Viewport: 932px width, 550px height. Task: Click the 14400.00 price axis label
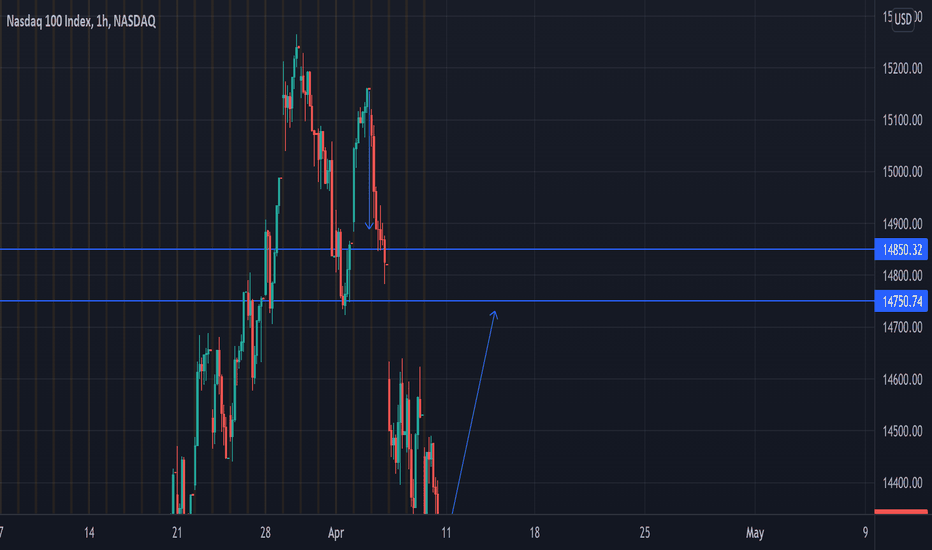(902, 483)
